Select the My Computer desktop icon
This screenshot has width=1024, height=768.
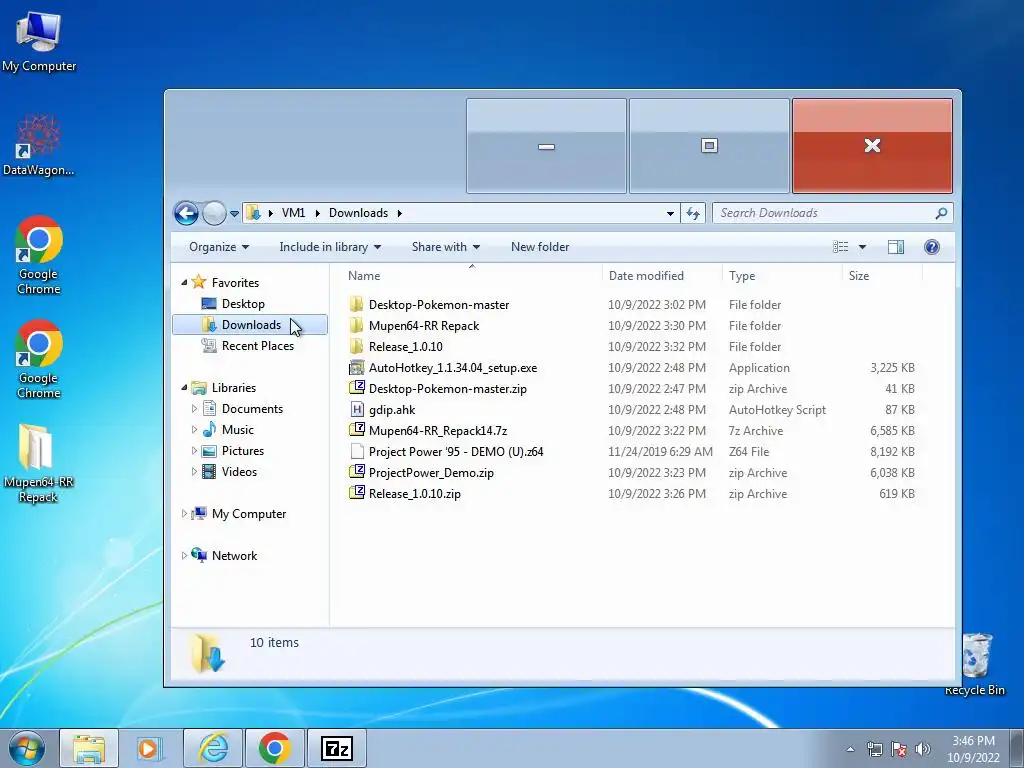[x=39, y=41]
